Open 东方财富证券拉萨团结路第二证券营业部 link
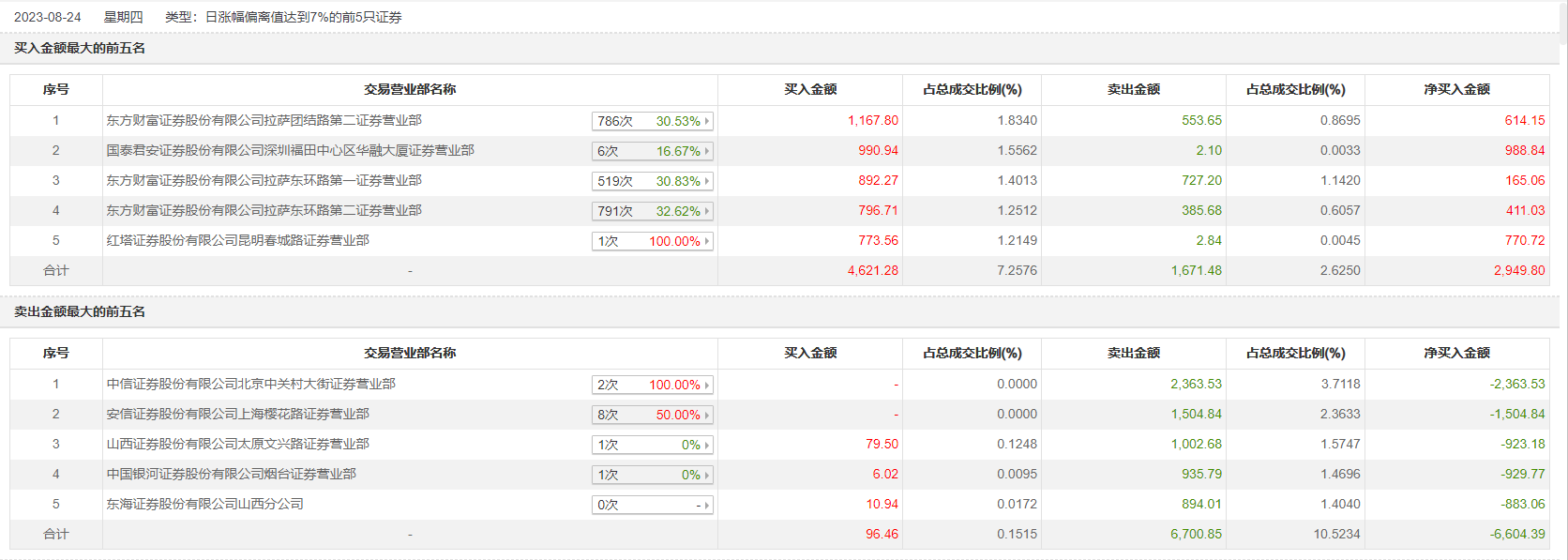The image size is (1568, 560). tap(264, 121)
